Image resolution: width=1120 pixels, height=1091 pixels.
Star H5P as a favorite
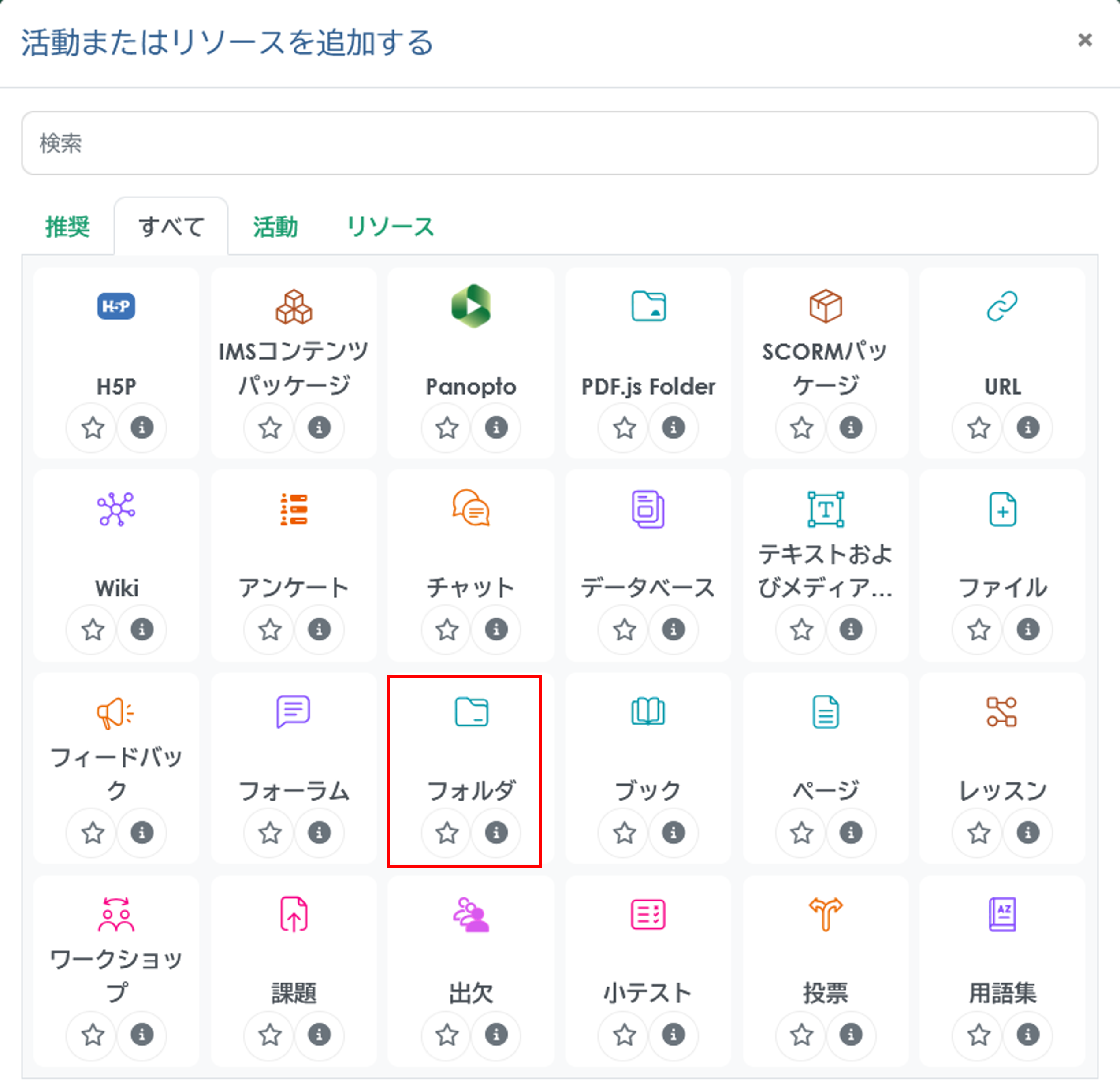(x=93, y=428)
